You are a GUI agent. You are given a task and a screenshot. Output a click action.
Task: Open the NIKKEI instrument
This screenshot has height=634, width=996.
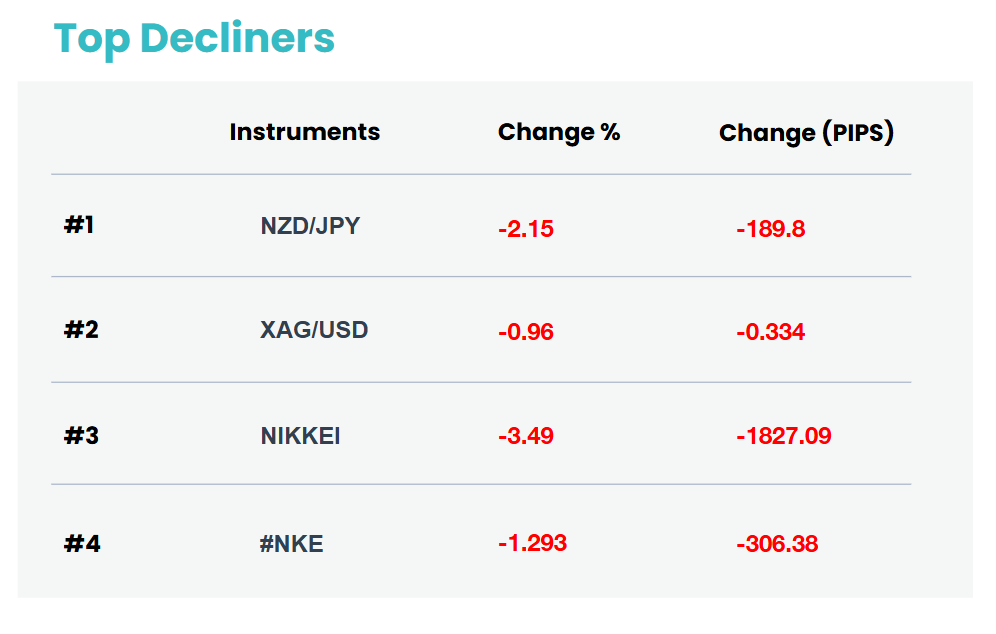(x=300, y=436)
